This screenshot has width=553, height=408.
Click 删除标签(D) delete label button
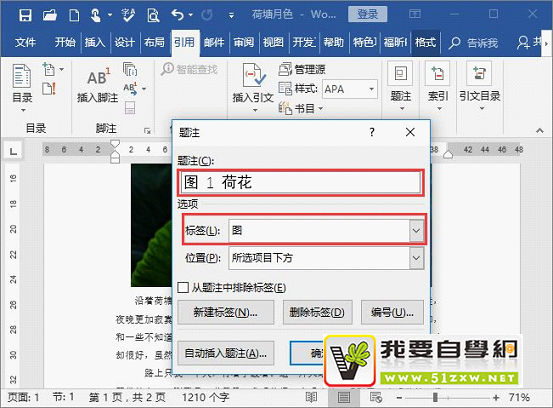tap(317, 312)
